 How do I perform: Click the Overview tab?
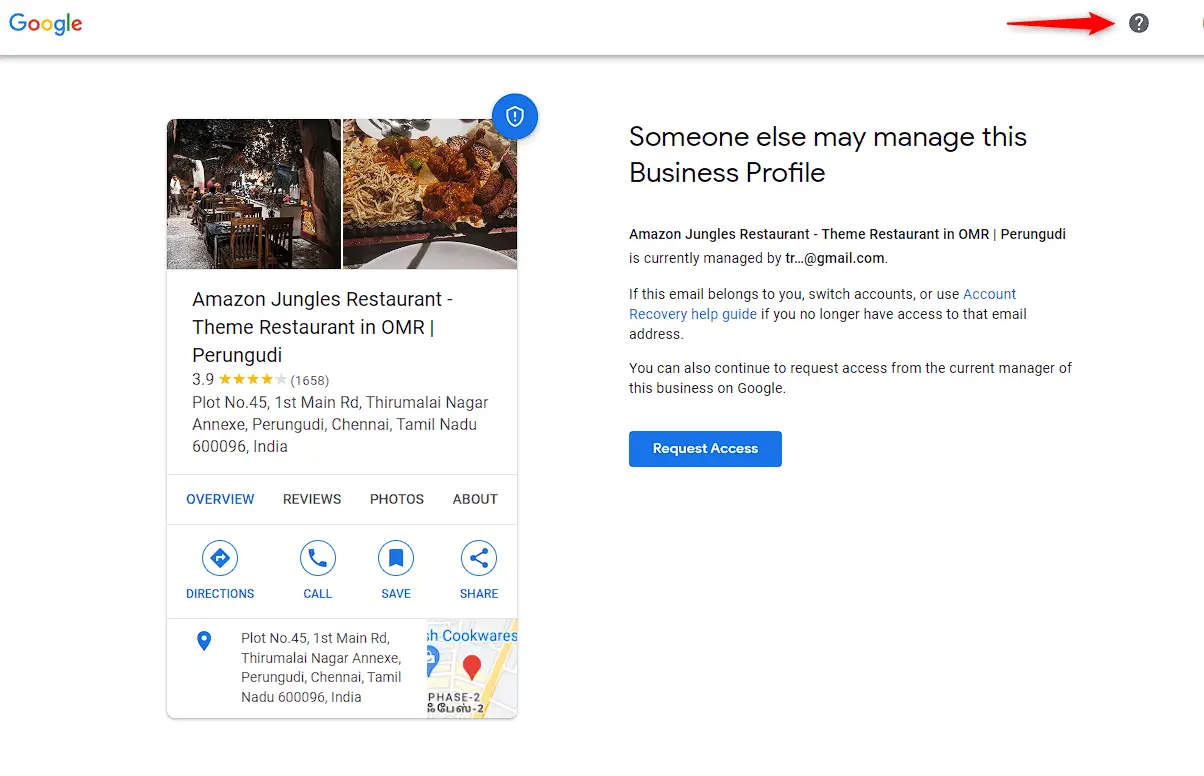click(x=220, y=498)
